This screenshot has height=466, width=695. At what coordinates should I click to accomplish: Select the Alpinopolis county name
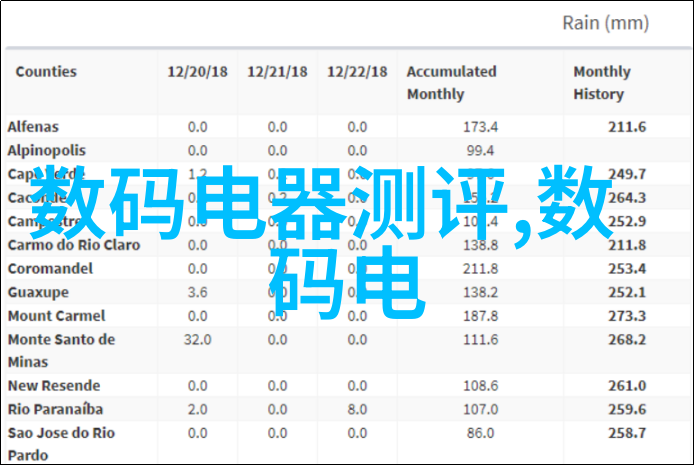point(46,150)
